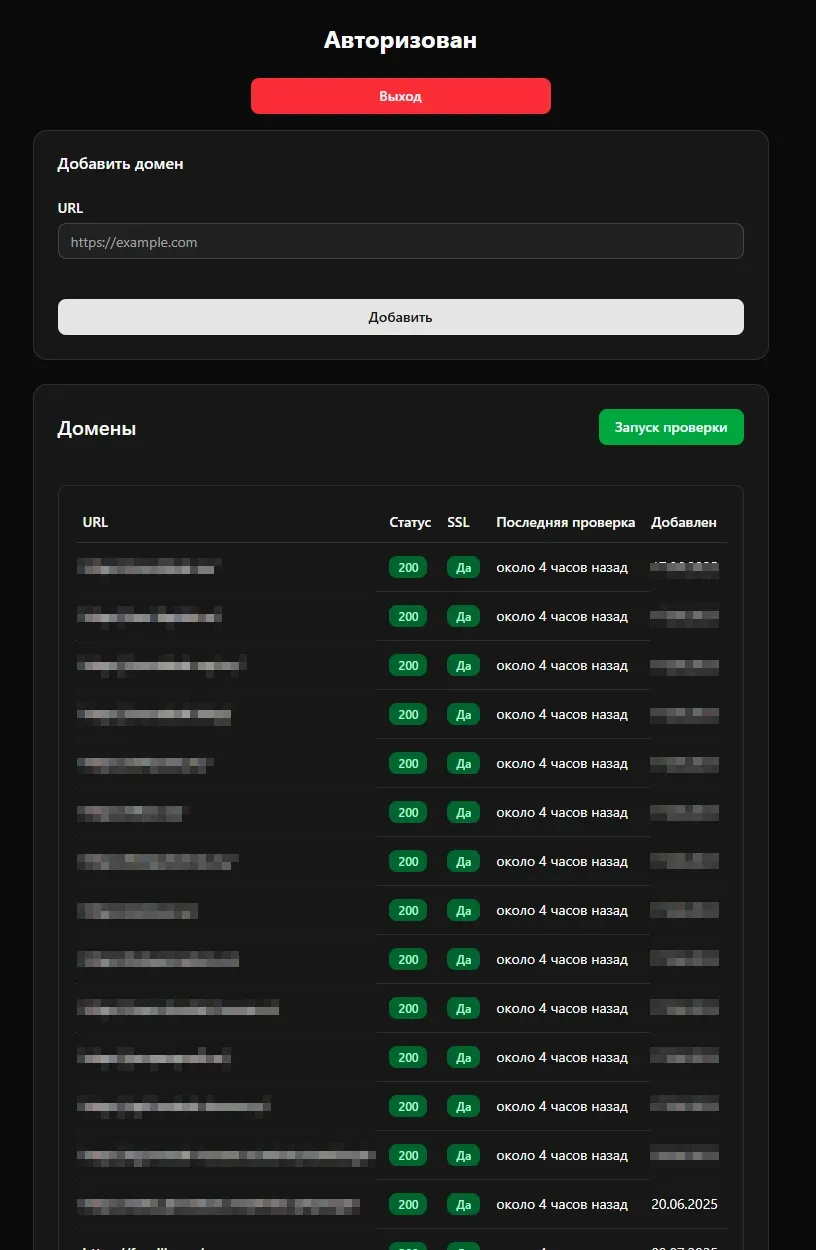Select the 20.06.2025 date cell

coord(684,1204)
